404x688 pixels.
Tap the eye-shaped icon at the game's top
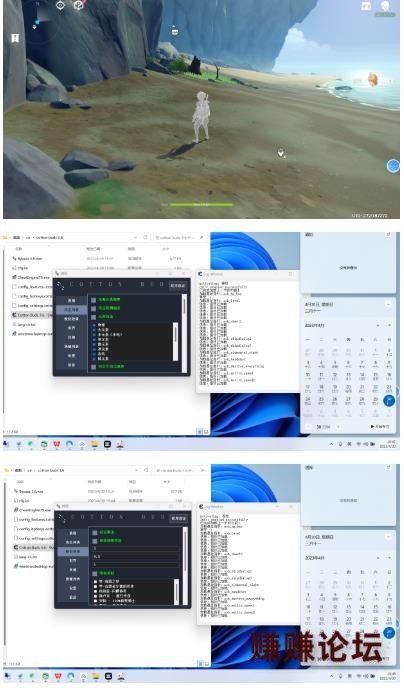(x=61, y=5)
